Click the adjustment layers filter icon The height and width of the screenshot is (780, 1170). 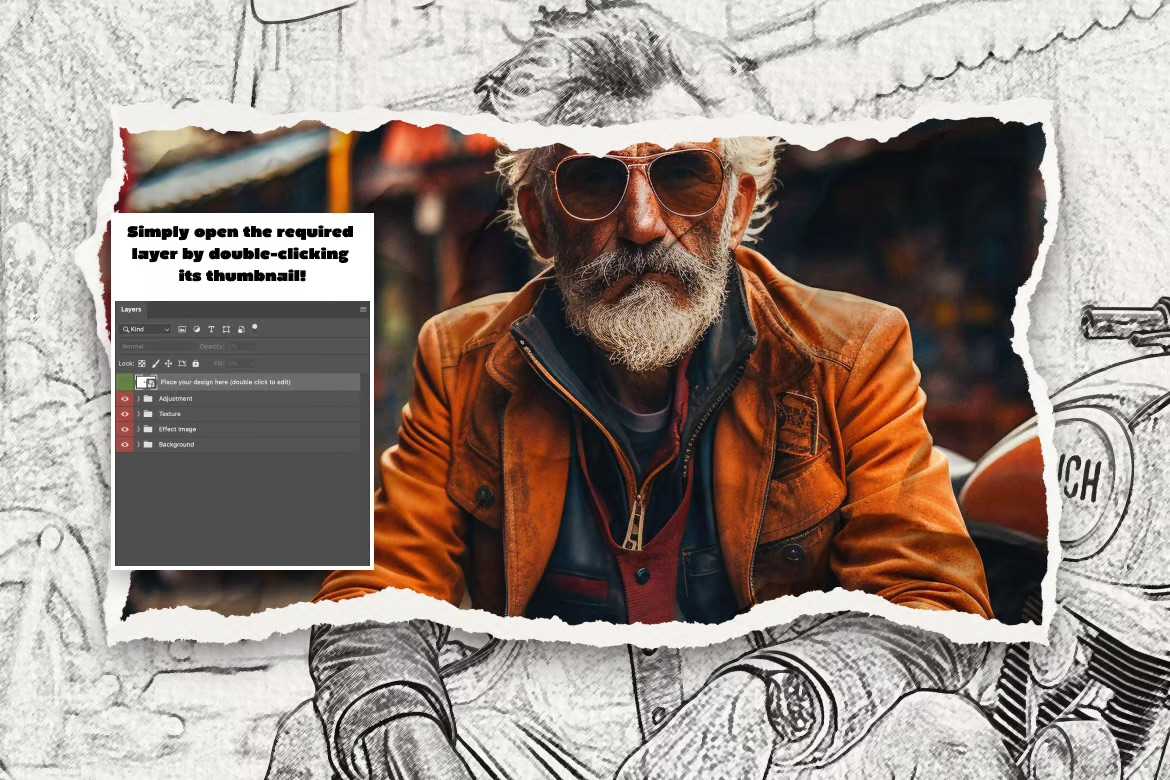(197, 328)
